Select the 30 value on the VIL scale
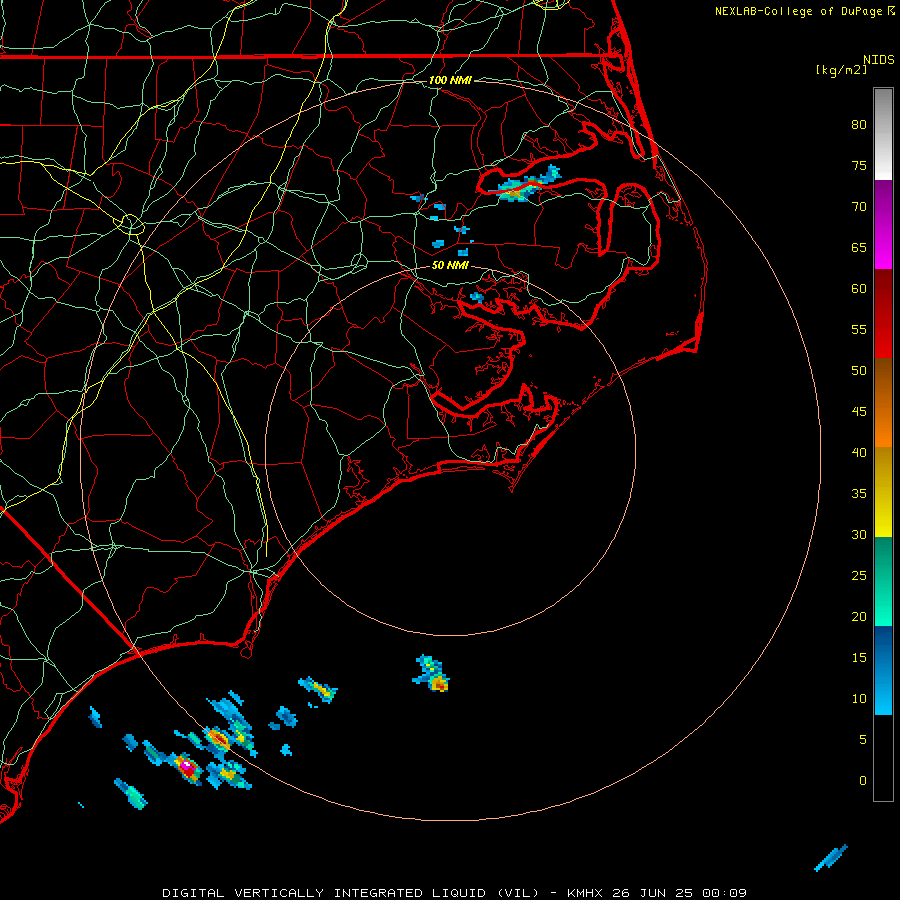This screenshot has width=900, height=900. [x=859, y=534]
